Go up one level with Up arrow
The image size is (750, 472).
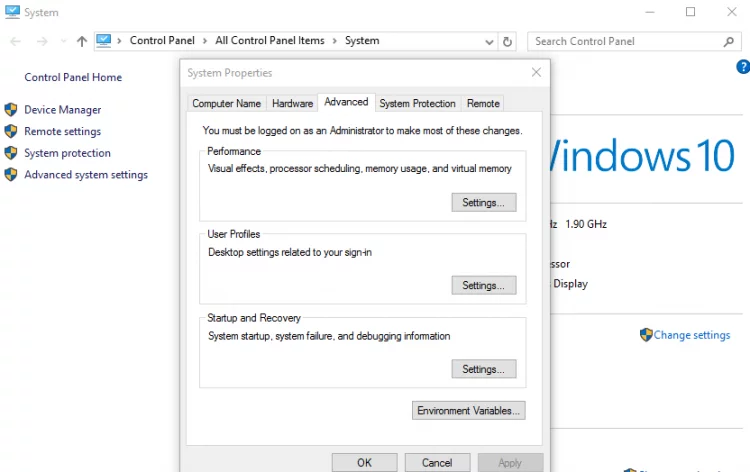(x=82, y=42)
